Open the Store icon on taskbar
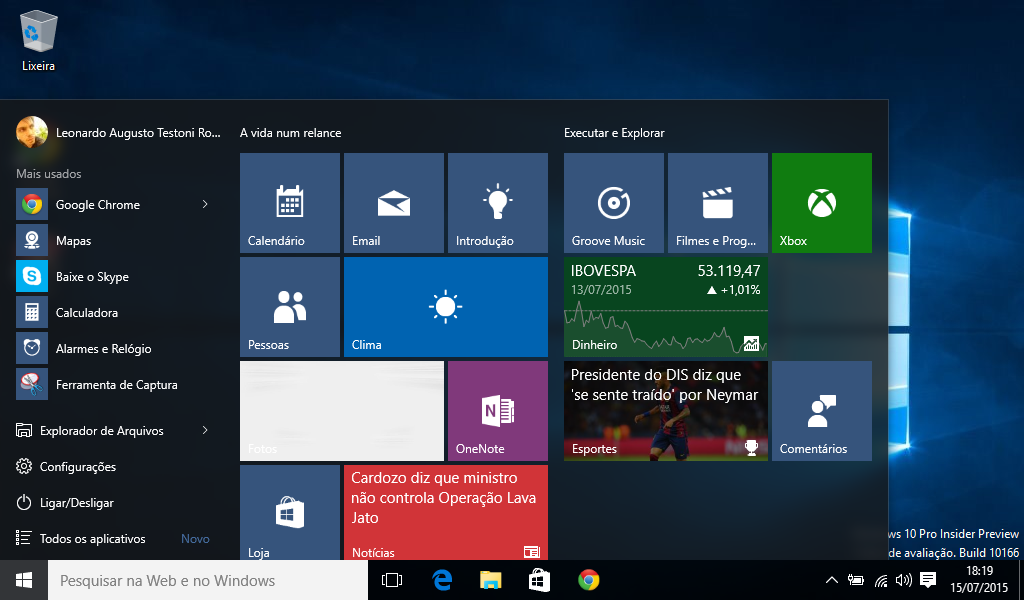1024x600 pixels. click(x=539, y=580)
